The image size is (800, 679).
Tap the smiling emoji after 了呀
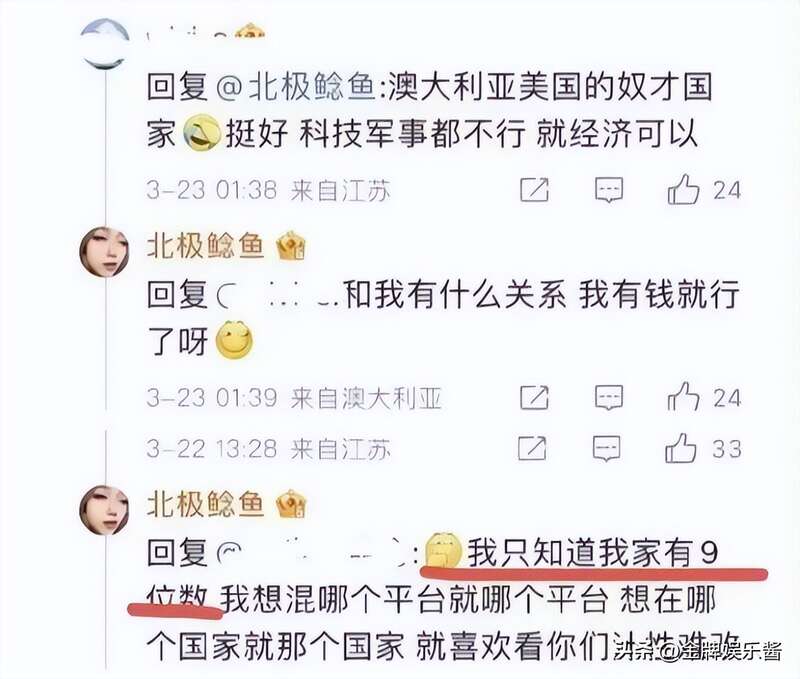tap(234, 340)
